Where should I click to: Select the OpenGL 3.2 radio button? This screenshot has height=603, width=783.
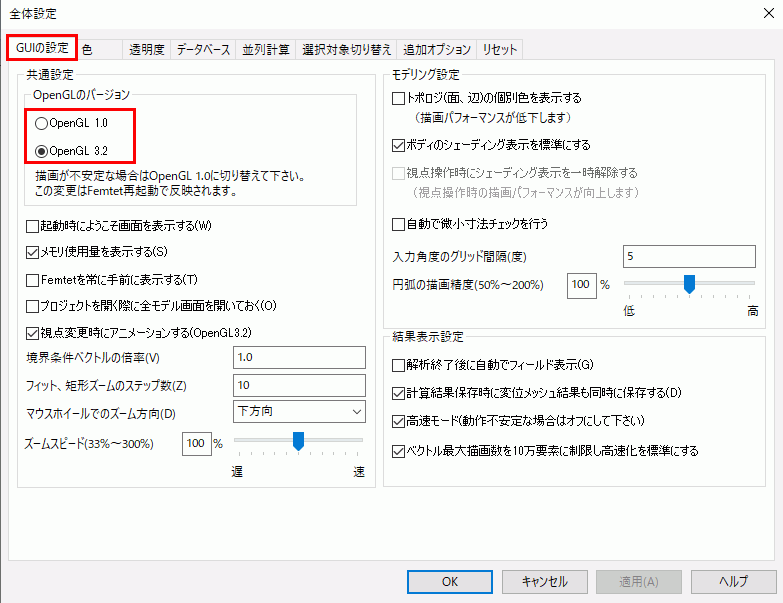41,151
